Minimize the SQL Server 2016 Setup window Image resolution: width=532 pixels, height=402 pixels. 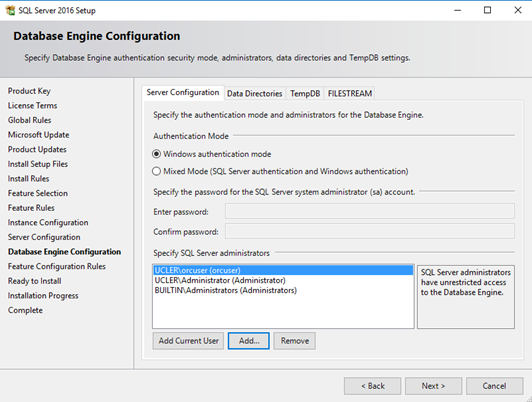tap(457, 10)
